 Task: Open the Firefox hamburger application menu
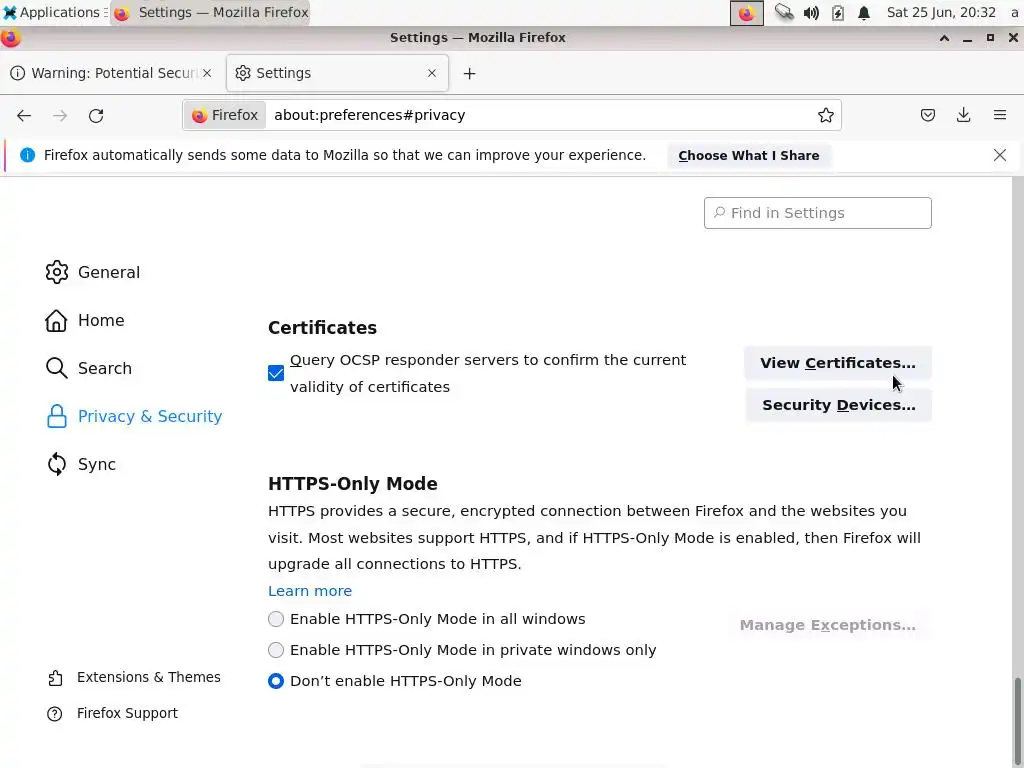point(999,115)
